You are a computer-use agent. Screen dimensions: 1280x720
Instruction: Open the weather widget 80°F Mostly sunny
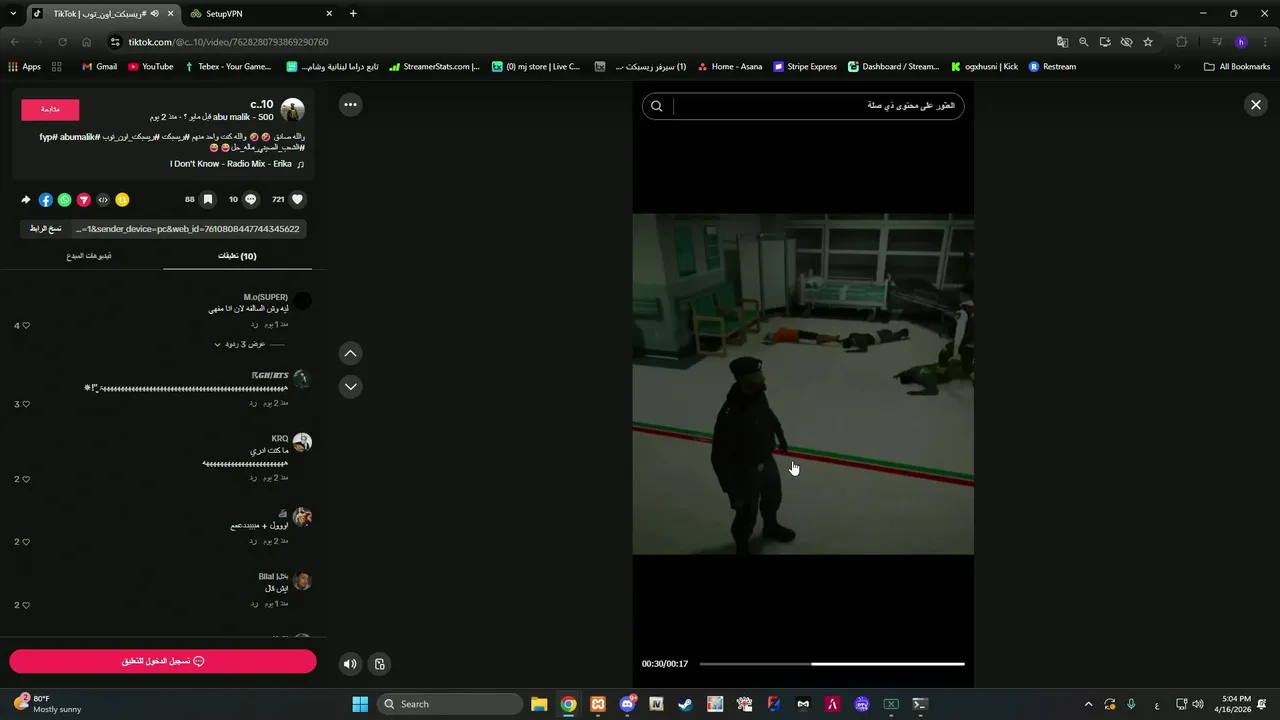(47, 704)
